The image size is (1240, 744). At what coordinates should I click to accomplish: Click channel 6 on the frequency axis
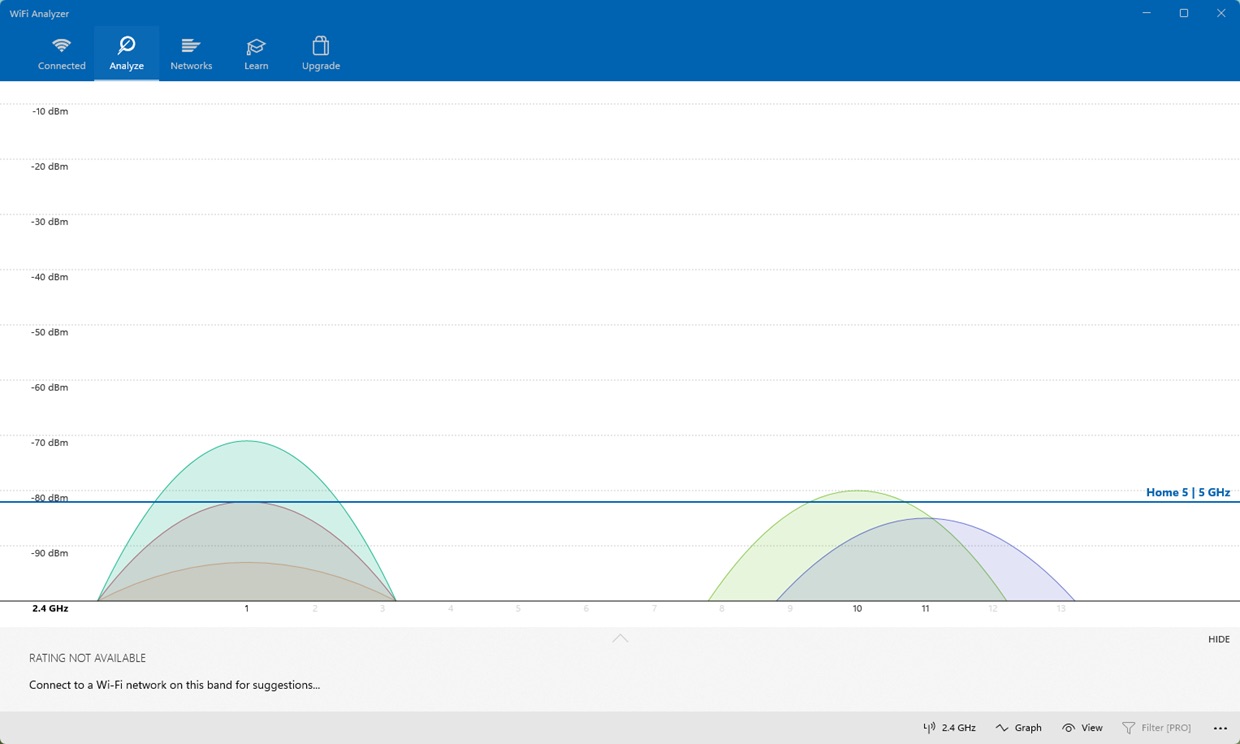click(586, 608)
